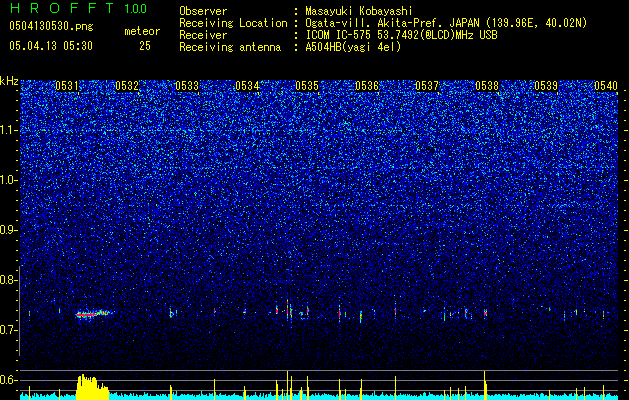Click the 0538 time marker
629x400 pixels.
click(487, 86)
